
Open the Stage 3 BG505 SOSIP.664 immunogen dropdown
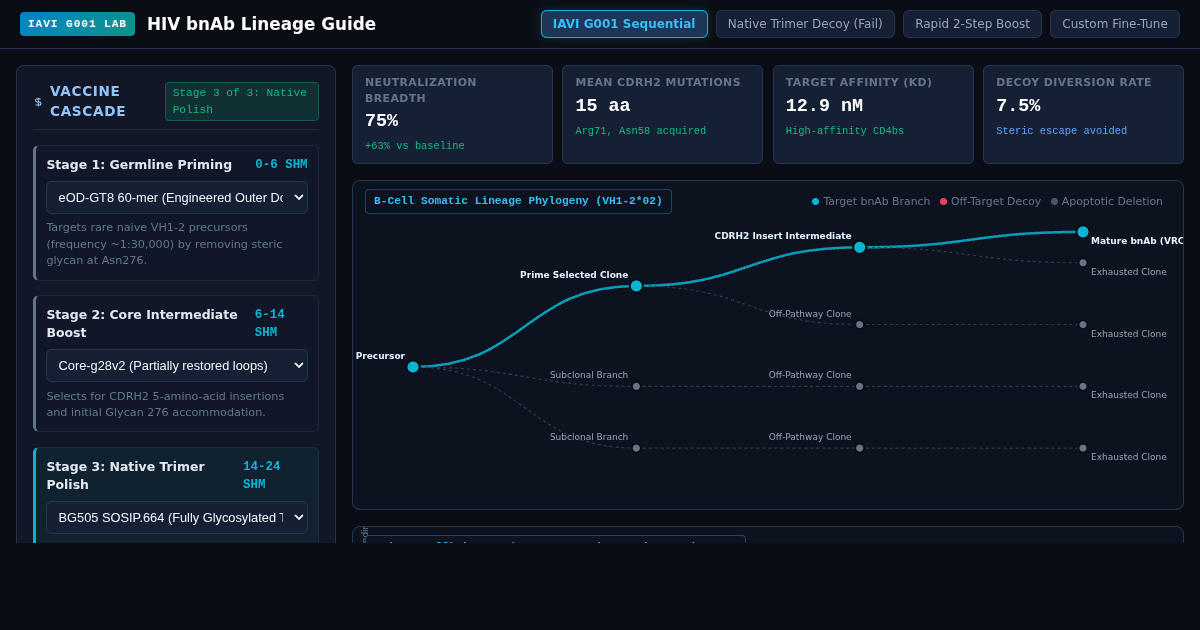pyautogui.click(x=177, y=517)
